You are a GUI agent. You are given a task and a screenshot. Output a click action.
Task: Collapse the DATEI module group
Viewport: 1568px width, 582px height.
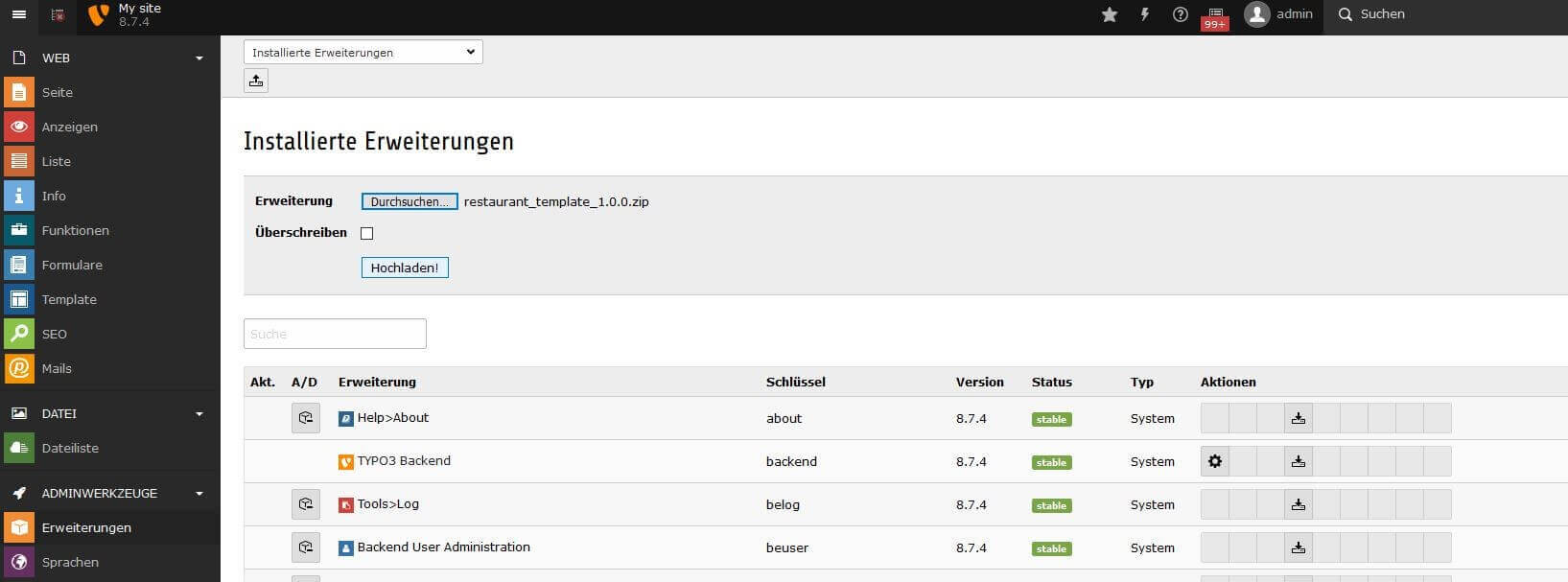[x=110, y=413]
